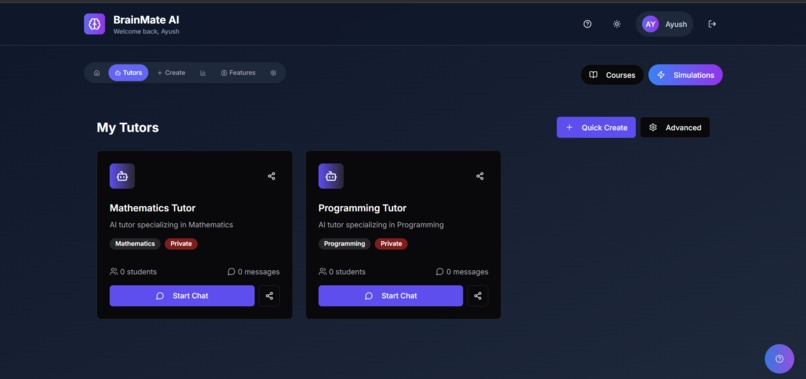This screenshot has width=806, height=379.
Task: Click 'AI tutor specializing in Mathematics' description
Action: (171, 225)
